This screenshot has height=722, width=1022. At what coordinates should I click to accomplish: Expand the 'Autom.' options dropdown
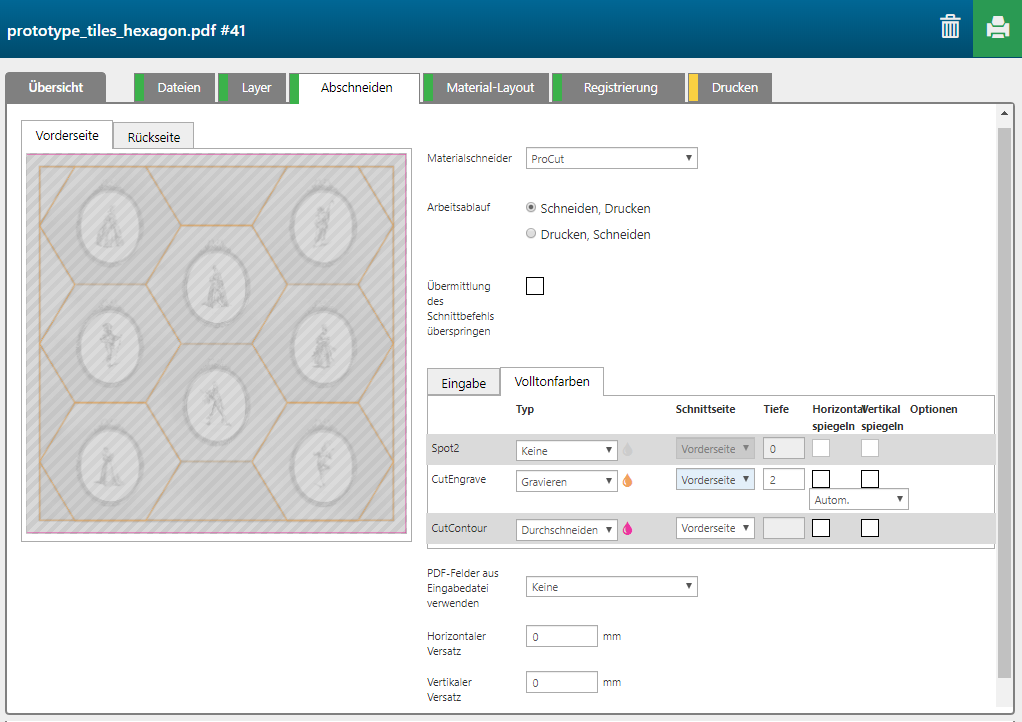[858, 499]
